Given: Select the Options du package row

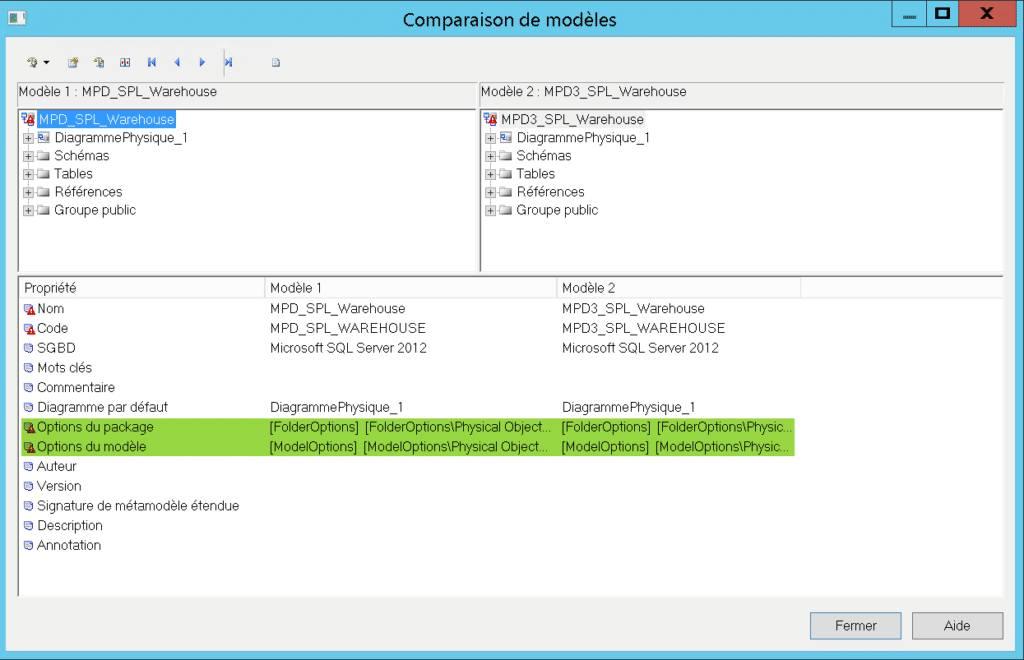Looking at the screenshot, I should tap(408, 427).
